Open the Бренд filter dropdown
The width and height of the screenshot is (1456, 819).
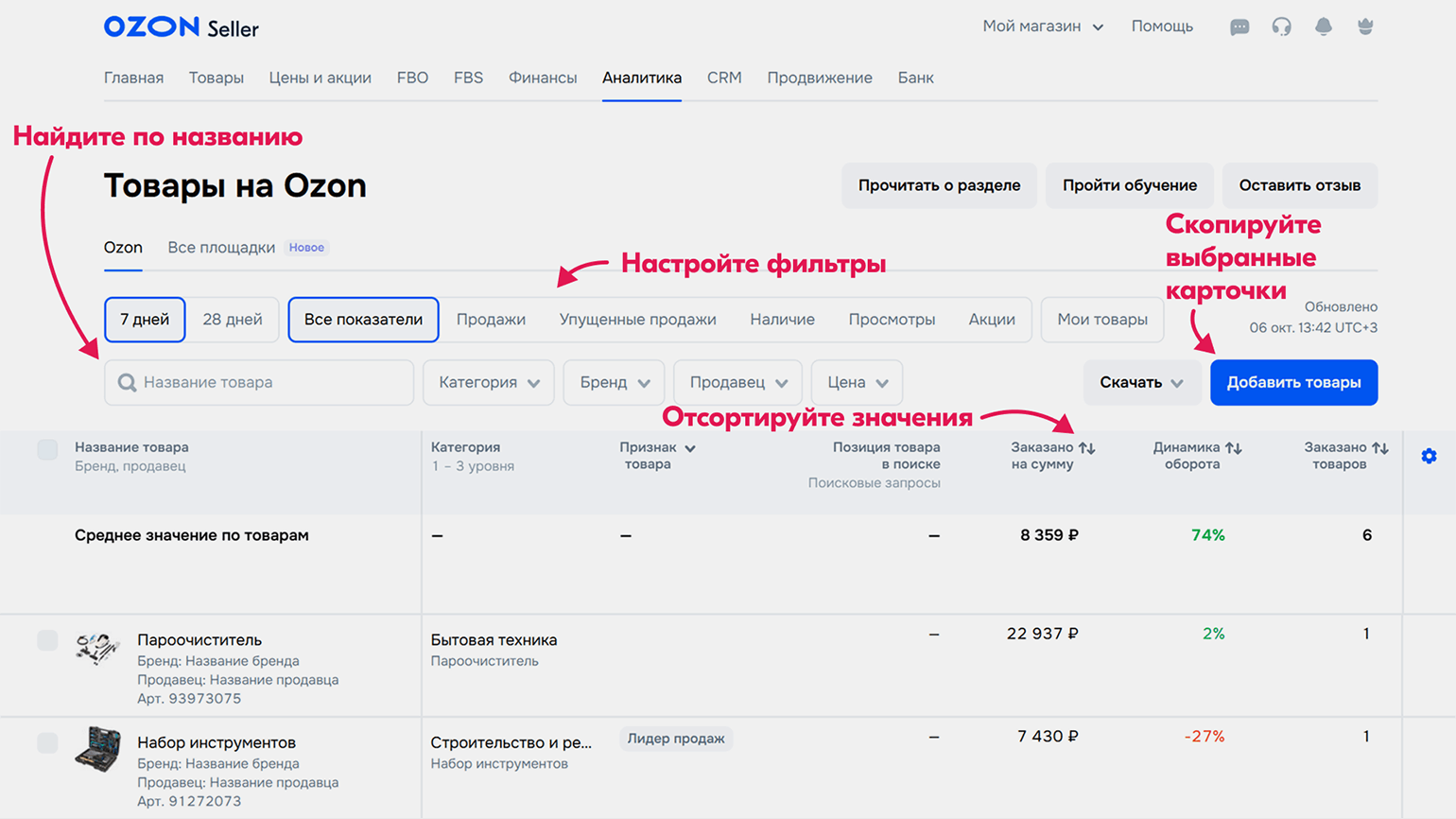pos(614,383)
